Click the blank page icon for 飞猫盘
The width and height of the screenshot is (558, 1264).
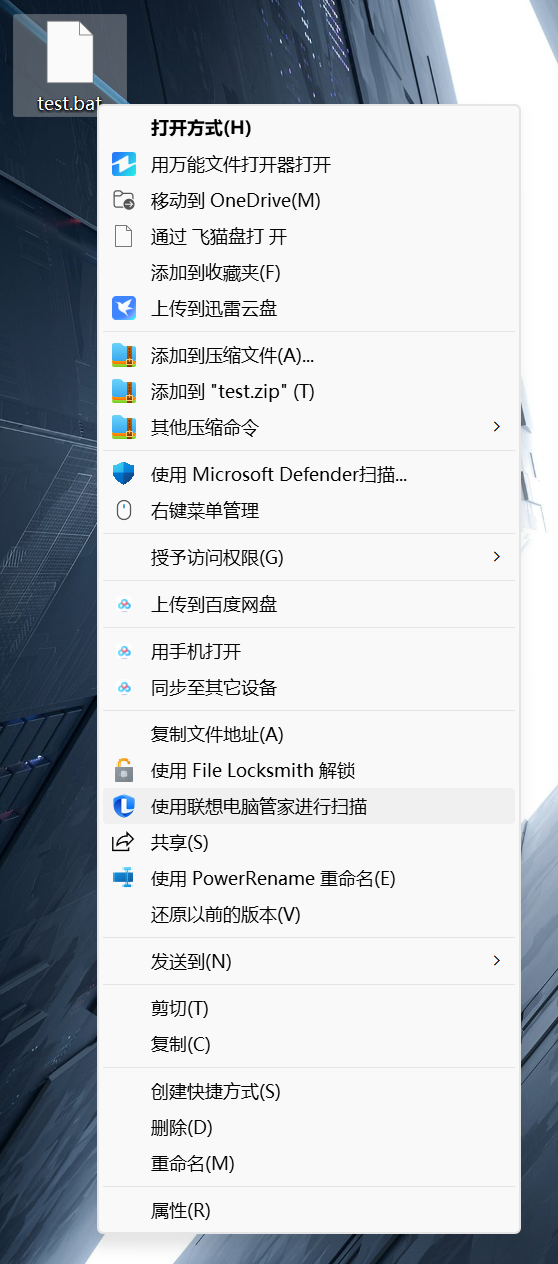coord(123,236)
